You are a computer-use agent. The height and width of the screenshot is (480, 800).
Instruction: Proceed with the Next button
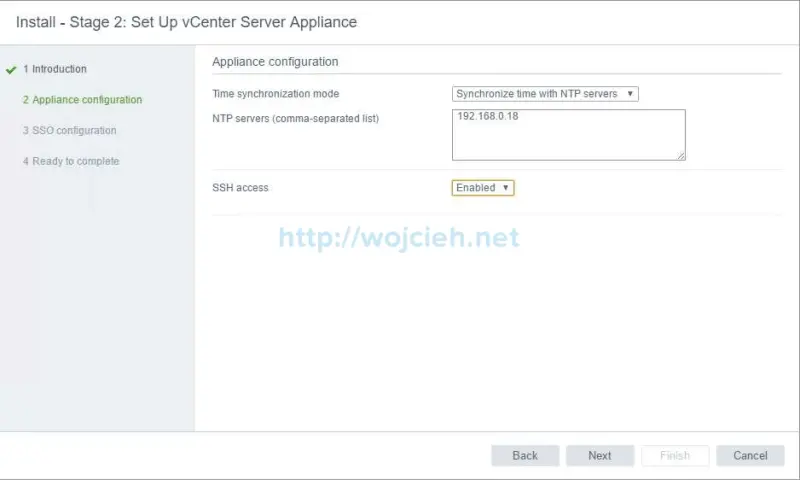click(x=600, y=456)
